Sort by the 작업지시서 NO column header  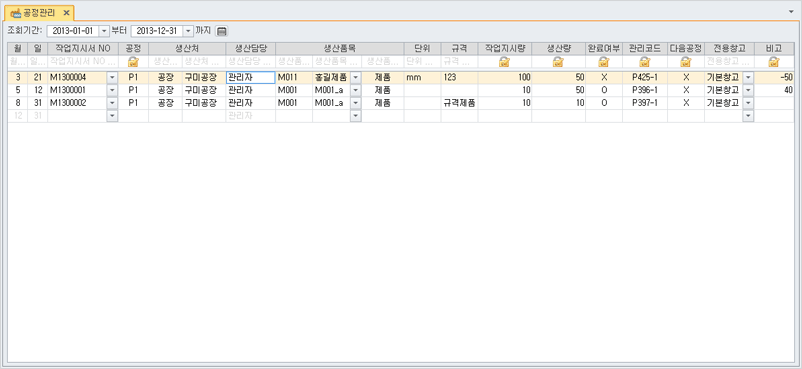(x=83, y=49)
